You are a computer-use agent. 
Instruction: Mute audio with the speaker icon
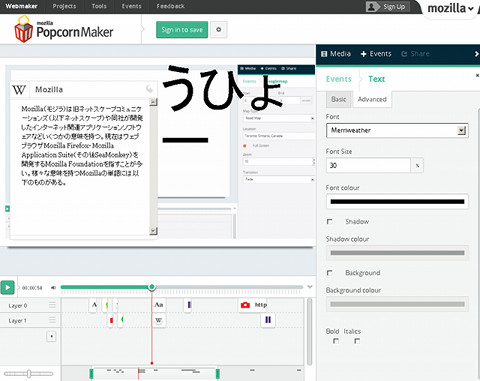pyautogui.click(x=53, y=288)
